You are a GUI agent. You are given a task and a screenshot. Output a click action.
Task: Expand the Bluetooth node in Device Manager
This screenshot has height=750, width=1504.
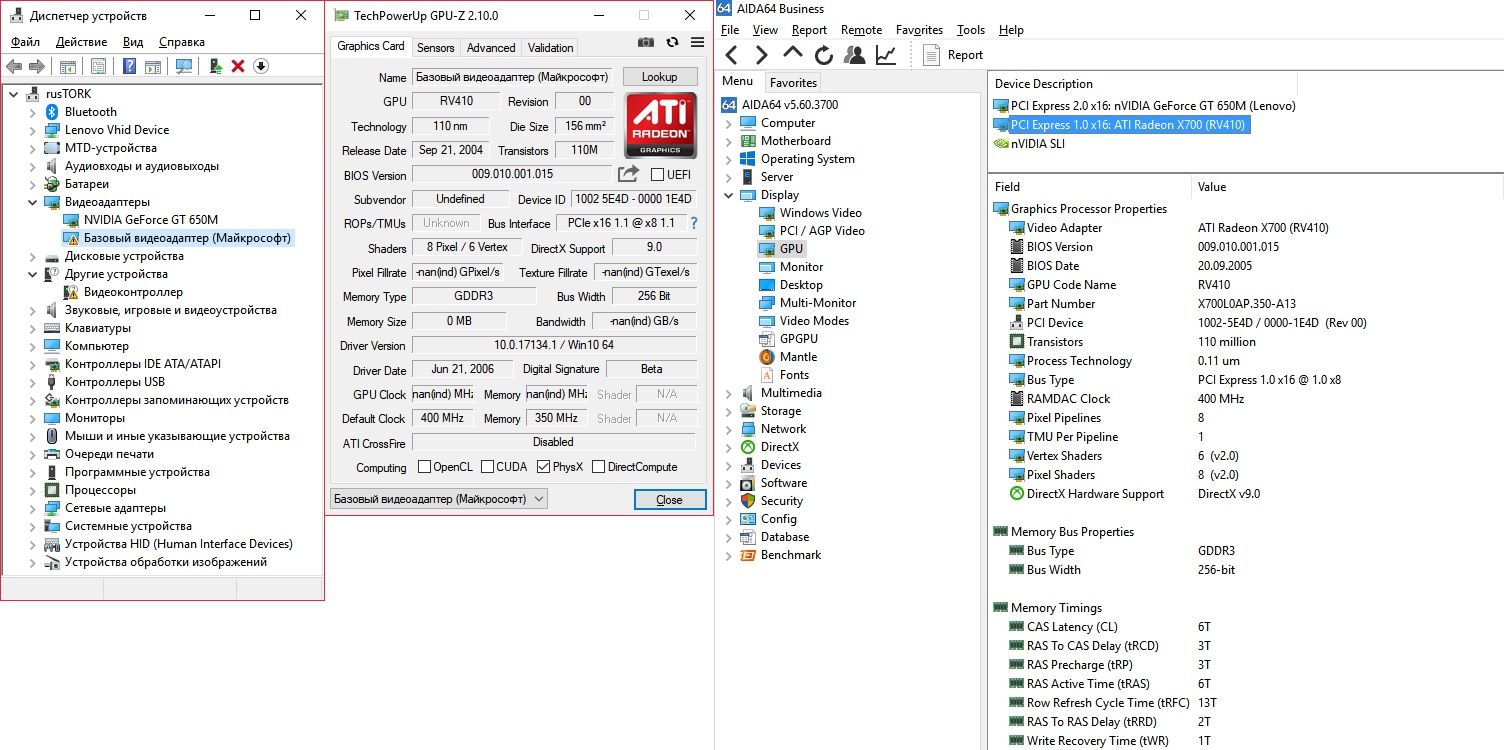pyautogui.click(x=33, y=112)
